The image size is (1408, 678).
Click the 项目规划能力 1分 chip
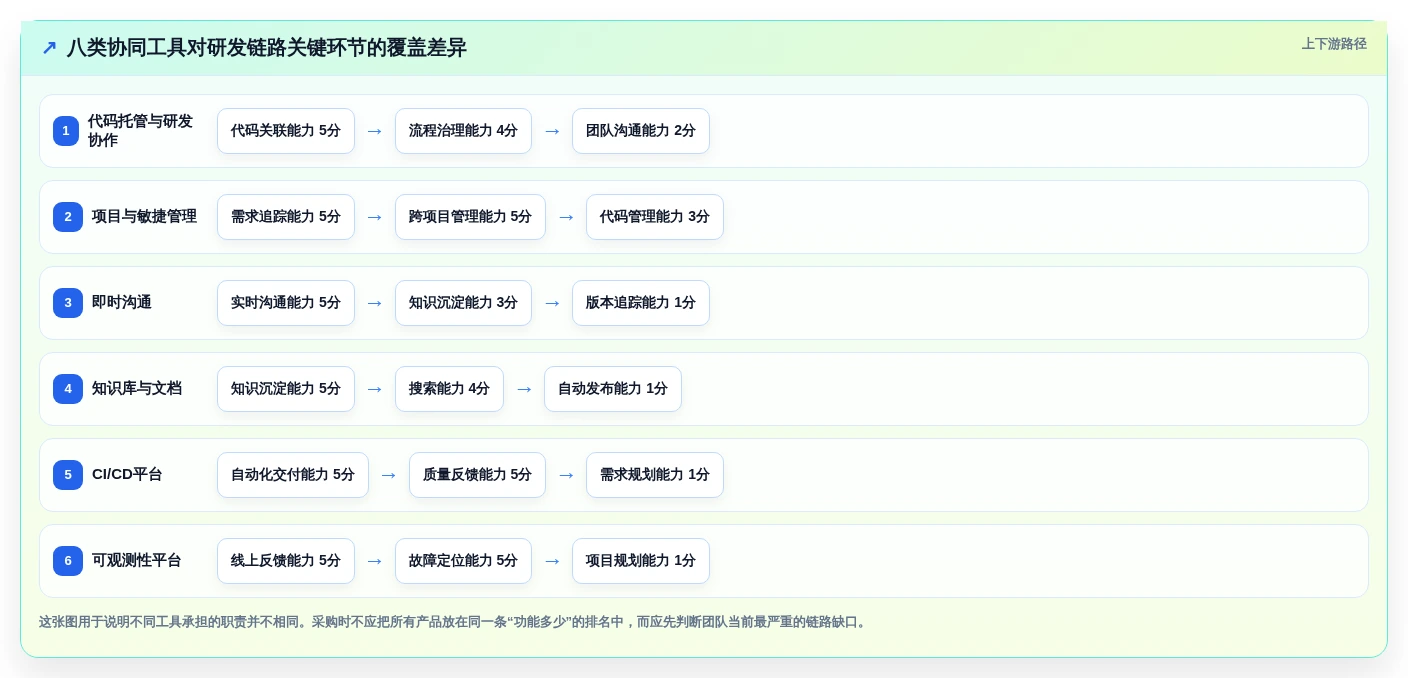click(x=641, y=561)
